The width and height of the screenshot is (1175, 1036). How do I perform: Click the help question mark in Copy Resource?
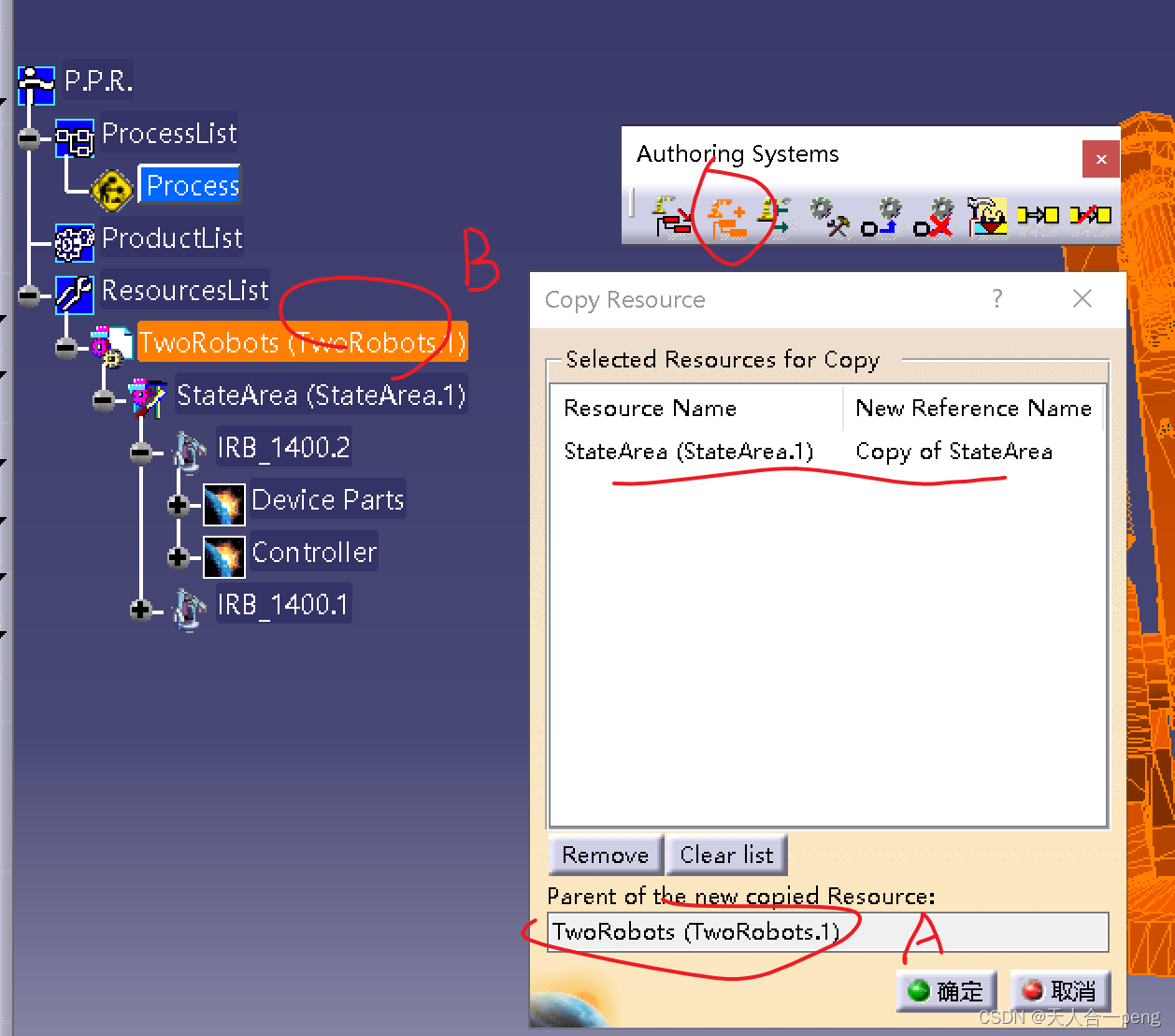(997, 299)
